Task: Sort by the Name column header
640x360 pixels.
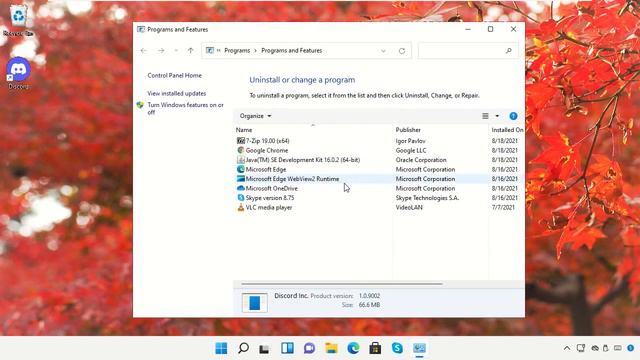Action: click(244, 130)
